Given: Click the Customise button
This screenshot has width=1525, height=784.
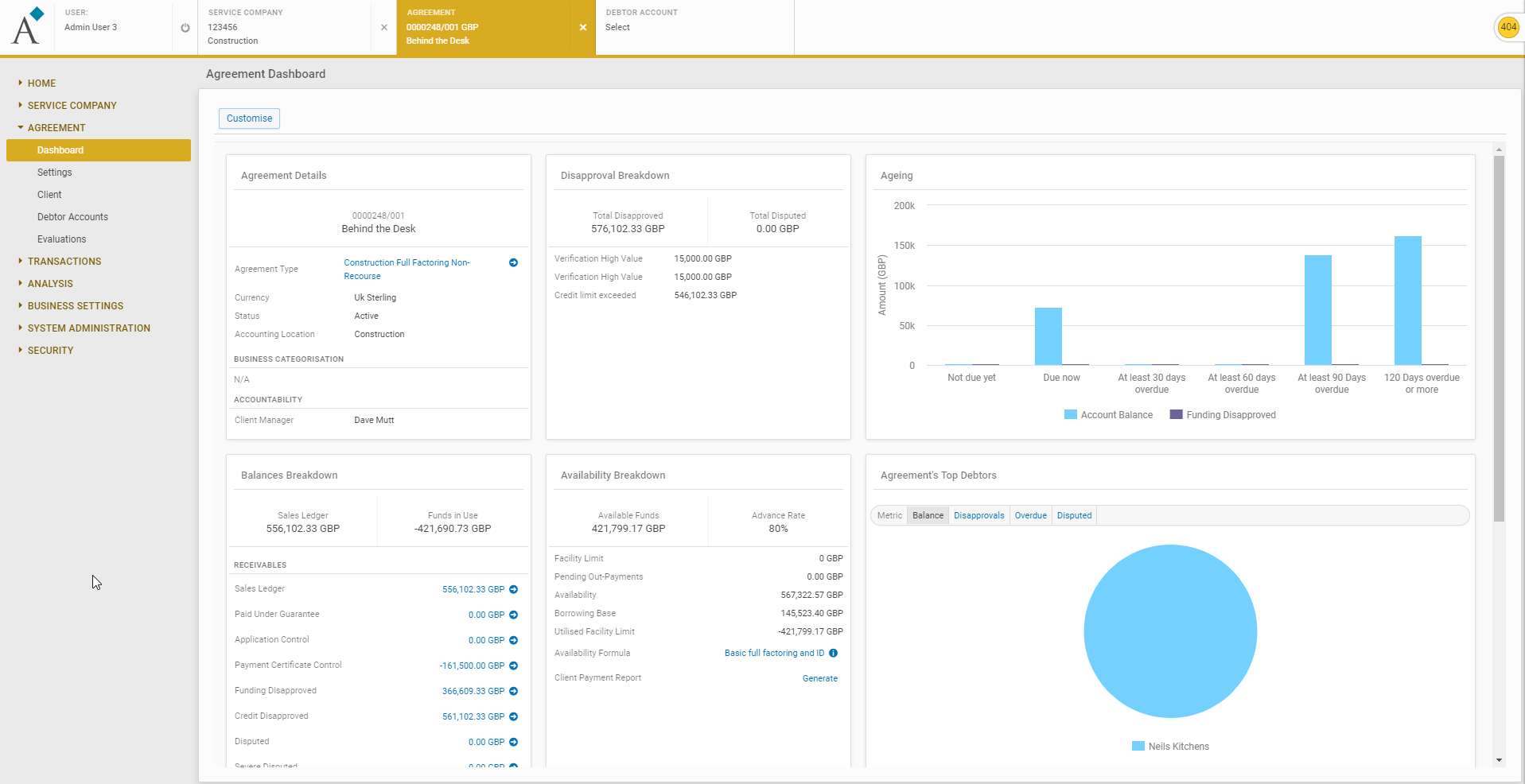Looking at the screenshot, I should click(x=249, y=118).
